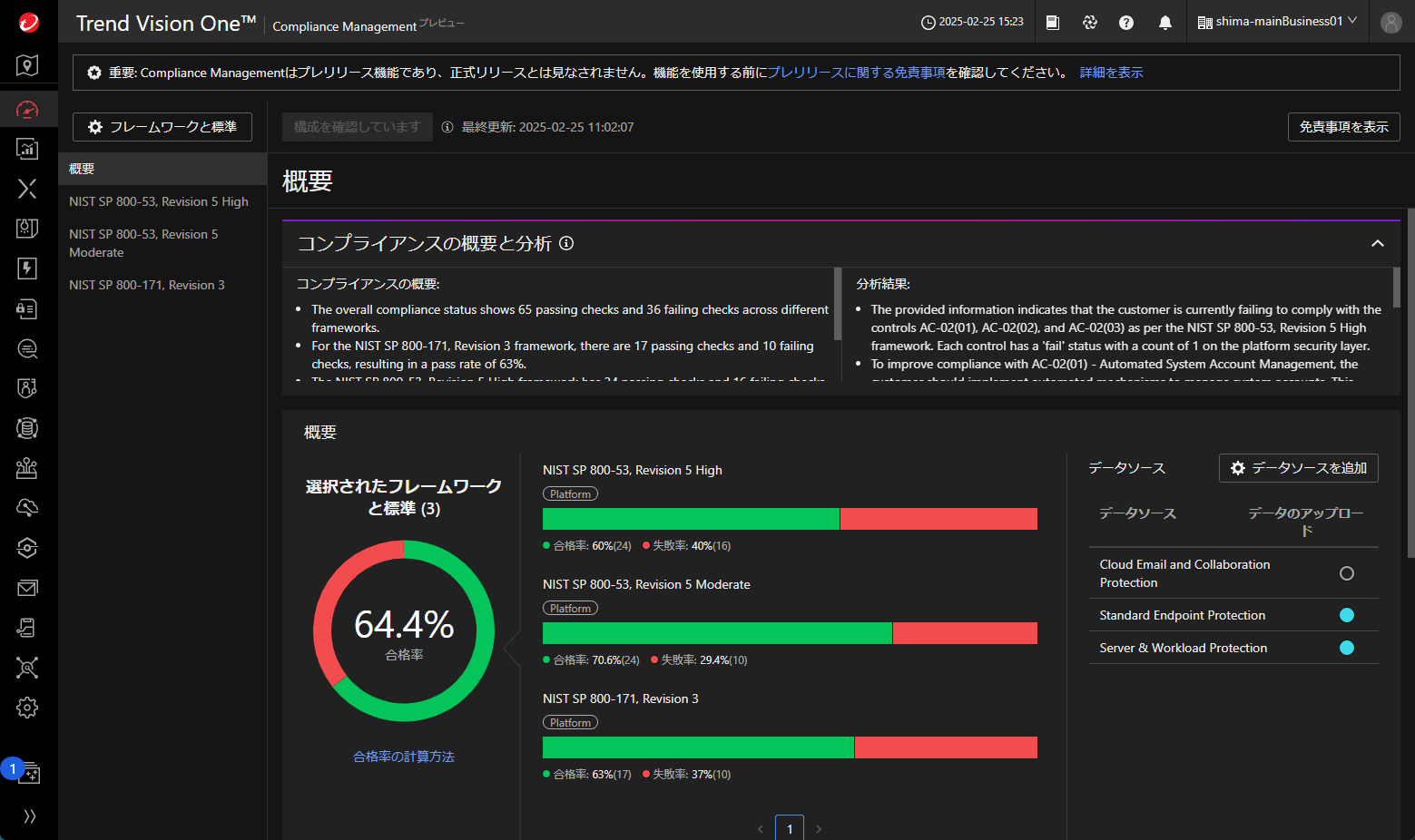Open the database stack sidebar icon

[27, 428]
